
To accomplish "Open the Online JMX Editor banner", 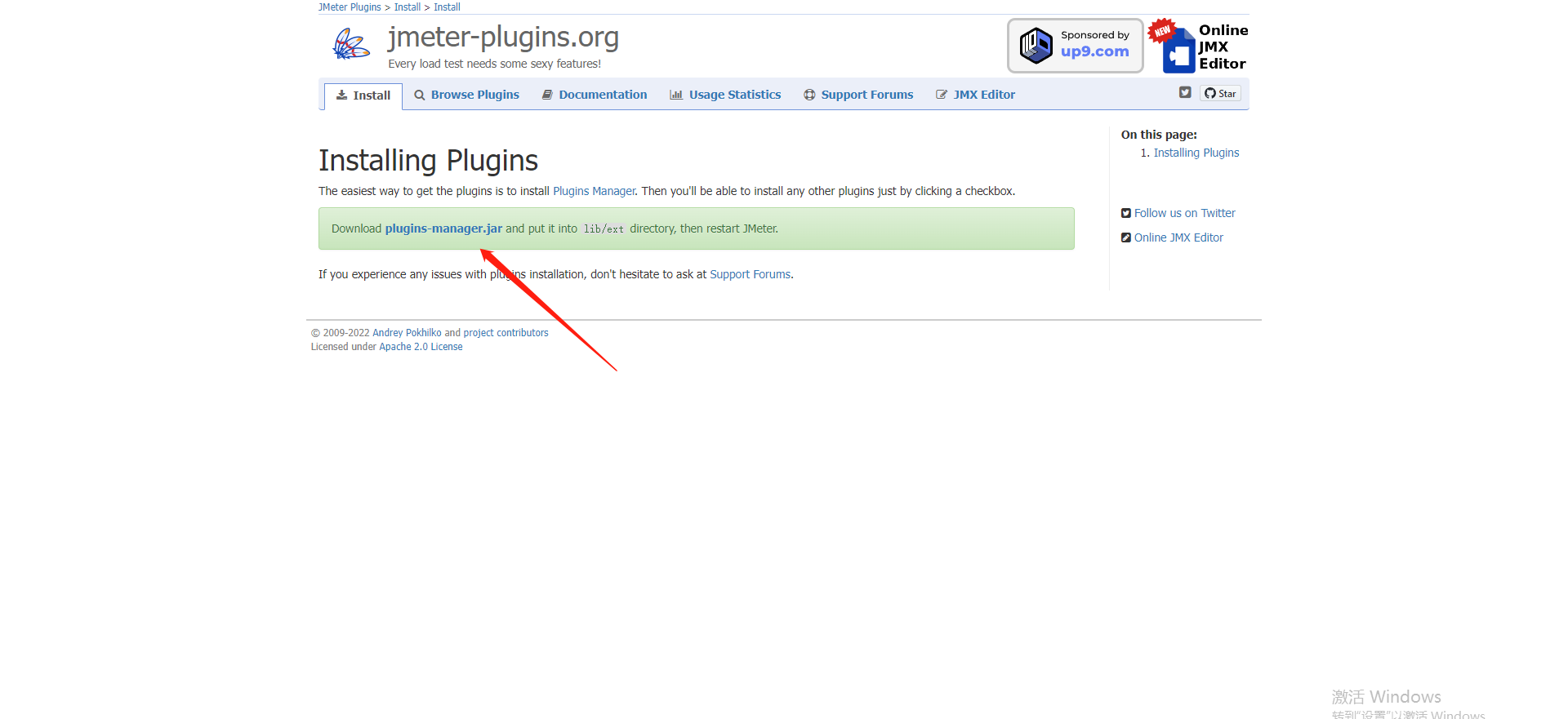I will (x=1198, y=47).
